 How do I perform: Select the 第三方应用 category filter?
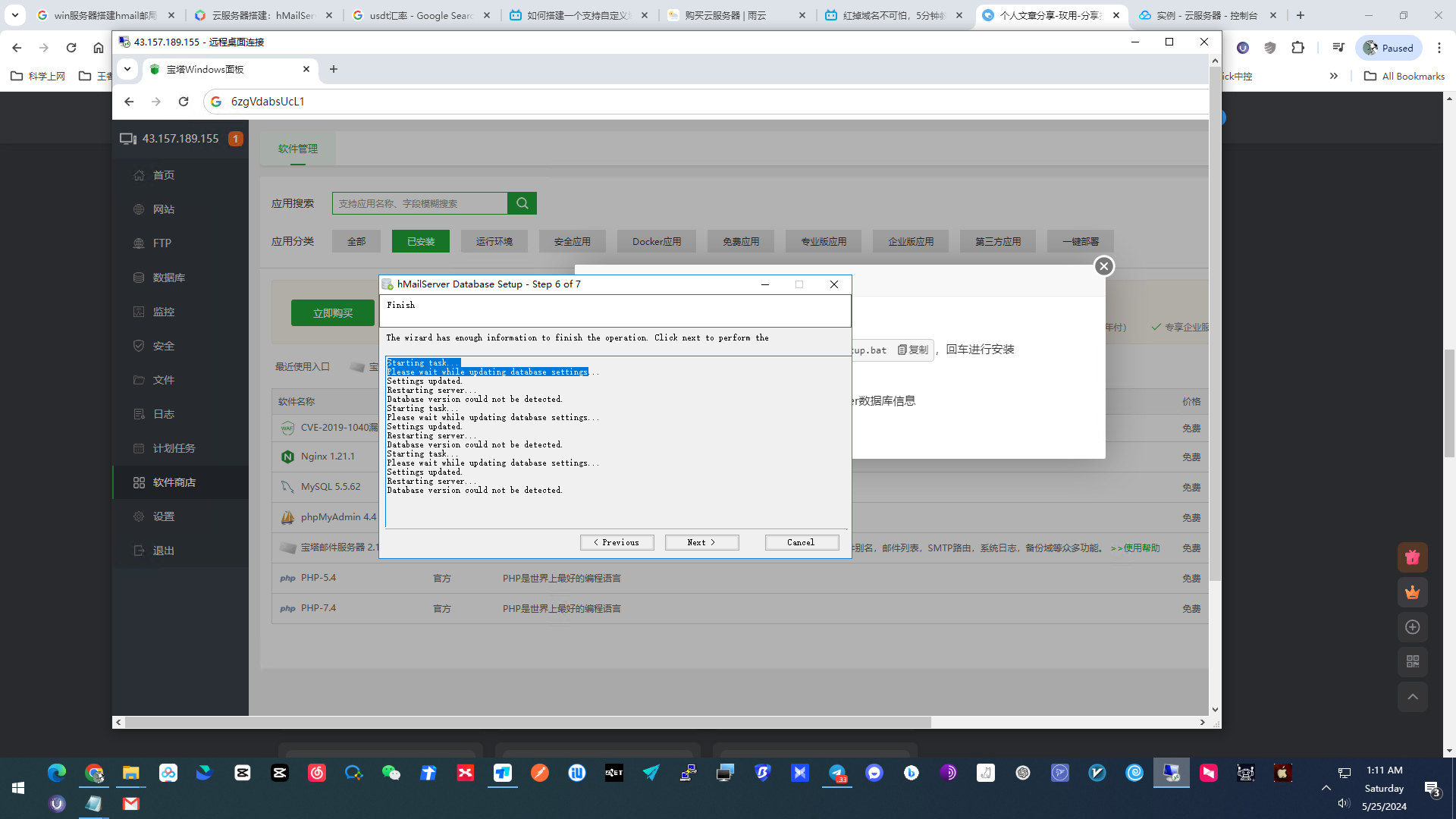(x=998, y=241)
